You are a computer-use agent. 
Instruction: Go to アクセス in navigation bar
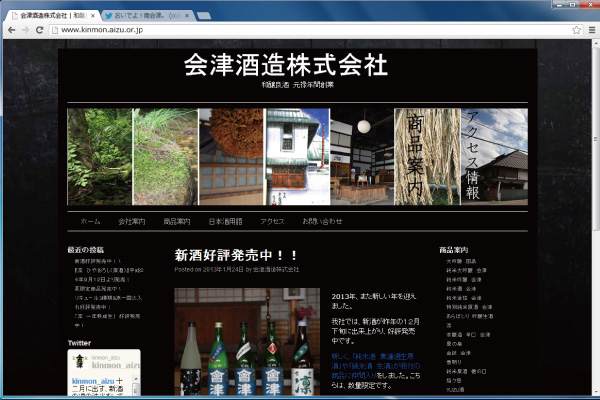pyautogui.click(x=272, y=220)
